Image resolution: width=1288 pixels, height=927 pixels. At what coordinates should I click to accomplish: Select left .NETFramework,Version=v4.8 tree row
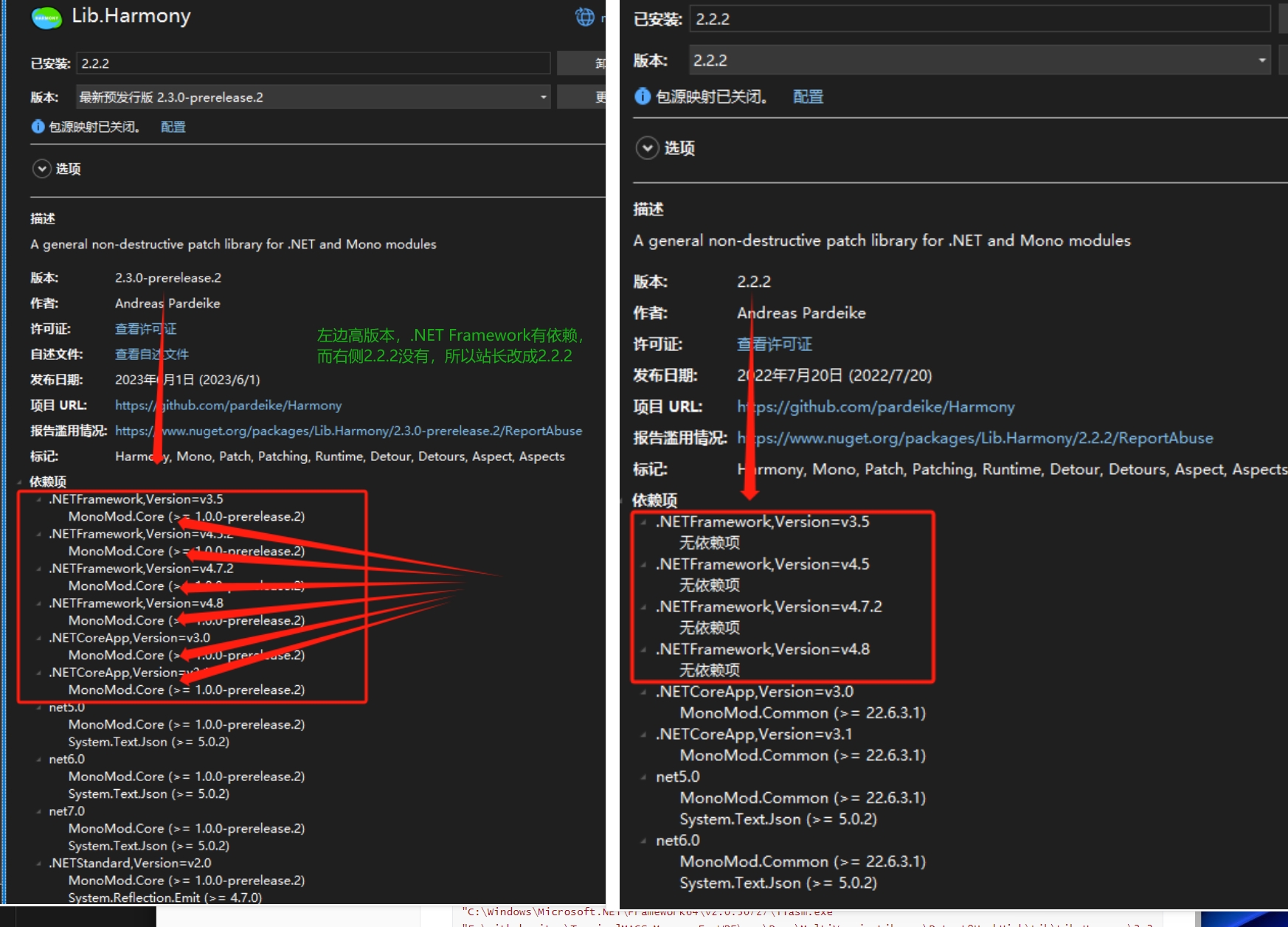point(136,603)
